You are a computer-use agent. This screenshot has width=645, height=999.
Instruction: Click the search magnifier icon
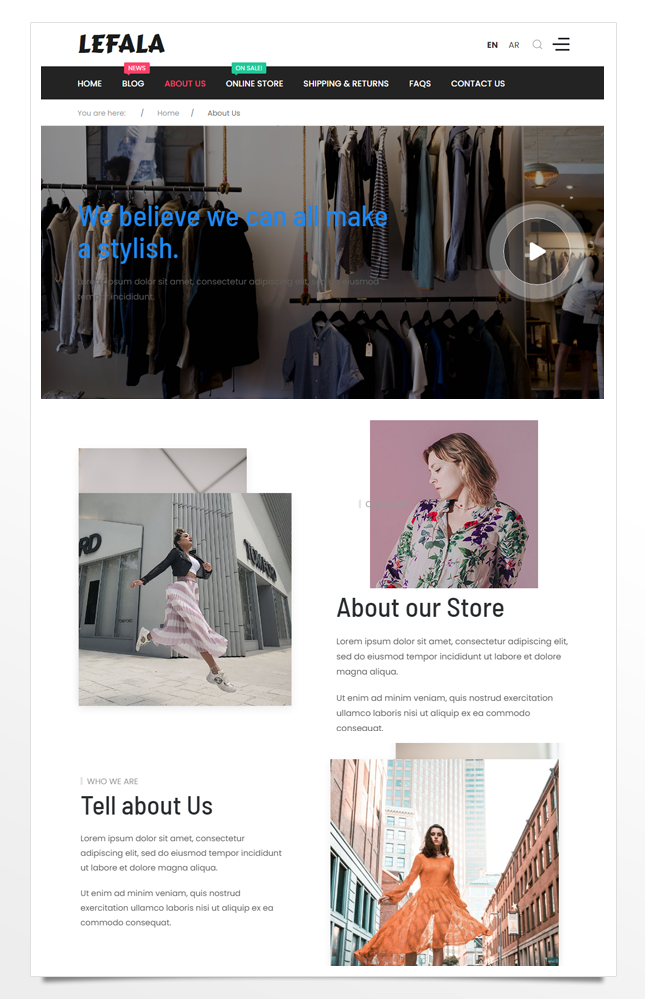coord(537,45)
